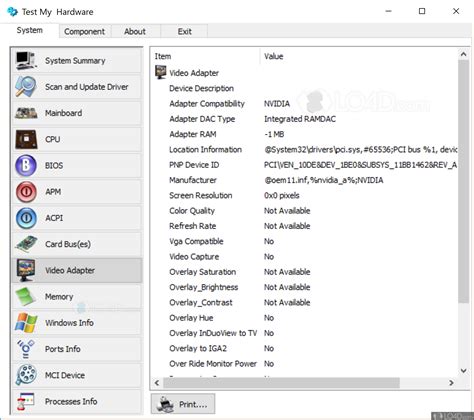Image resolution: width=474 pixels, height=420 pixels.
Task: Select the Adapter RAM row
Action: point(305,134)
